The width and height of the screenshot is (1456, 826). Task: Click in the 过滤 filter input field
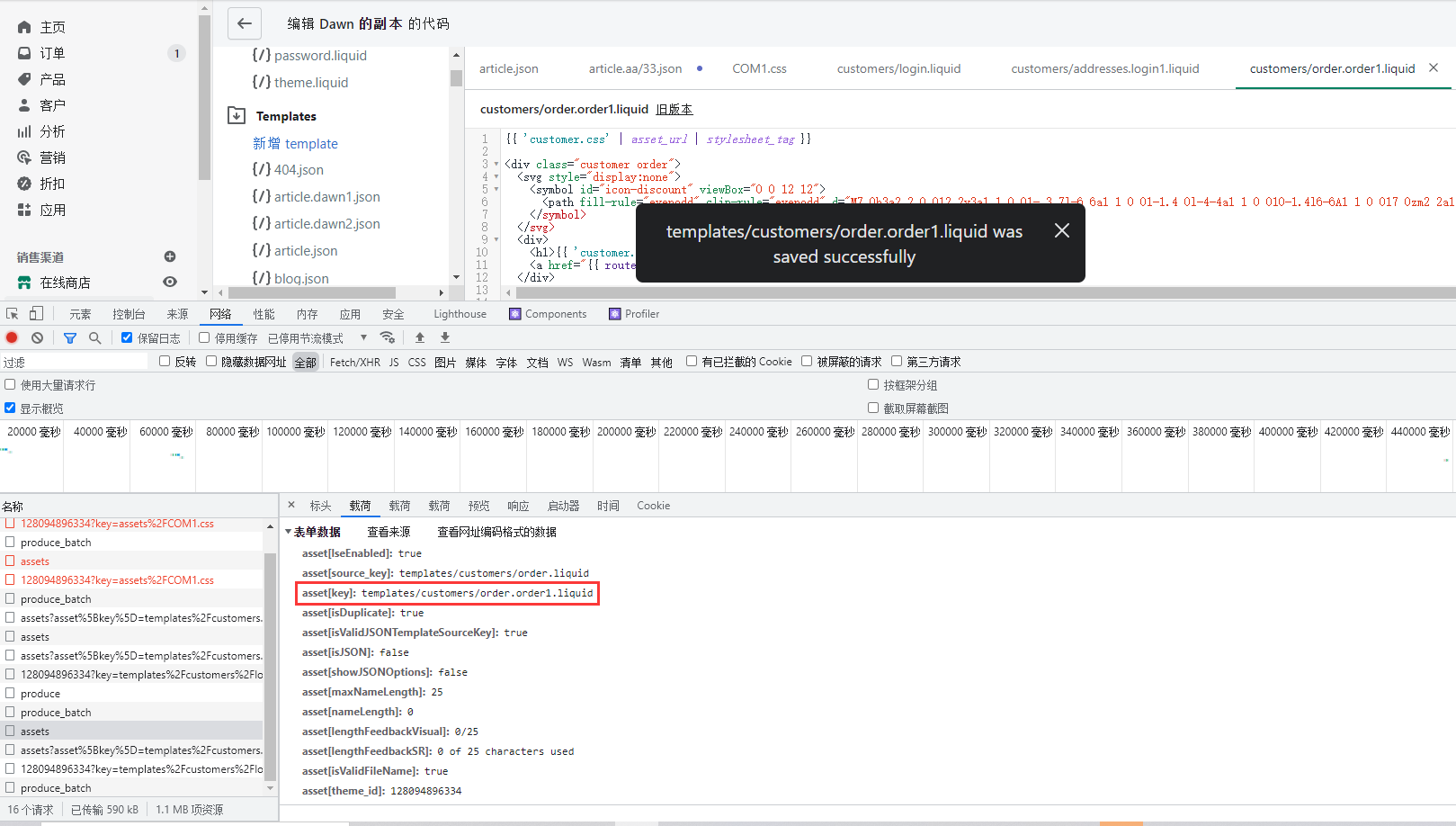tap(76, 362)
